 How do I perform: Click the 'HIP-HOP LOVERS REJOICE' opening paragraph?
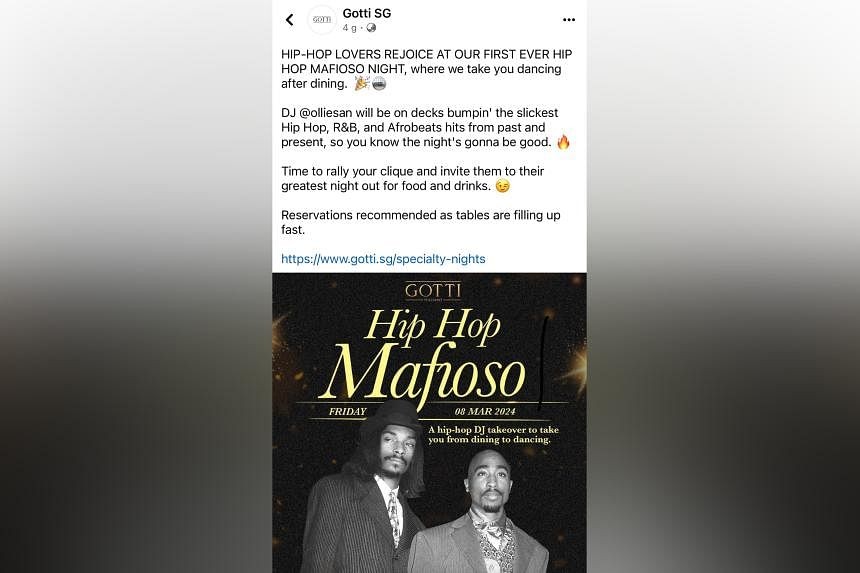pyautogui.click(x=427, y=69)
